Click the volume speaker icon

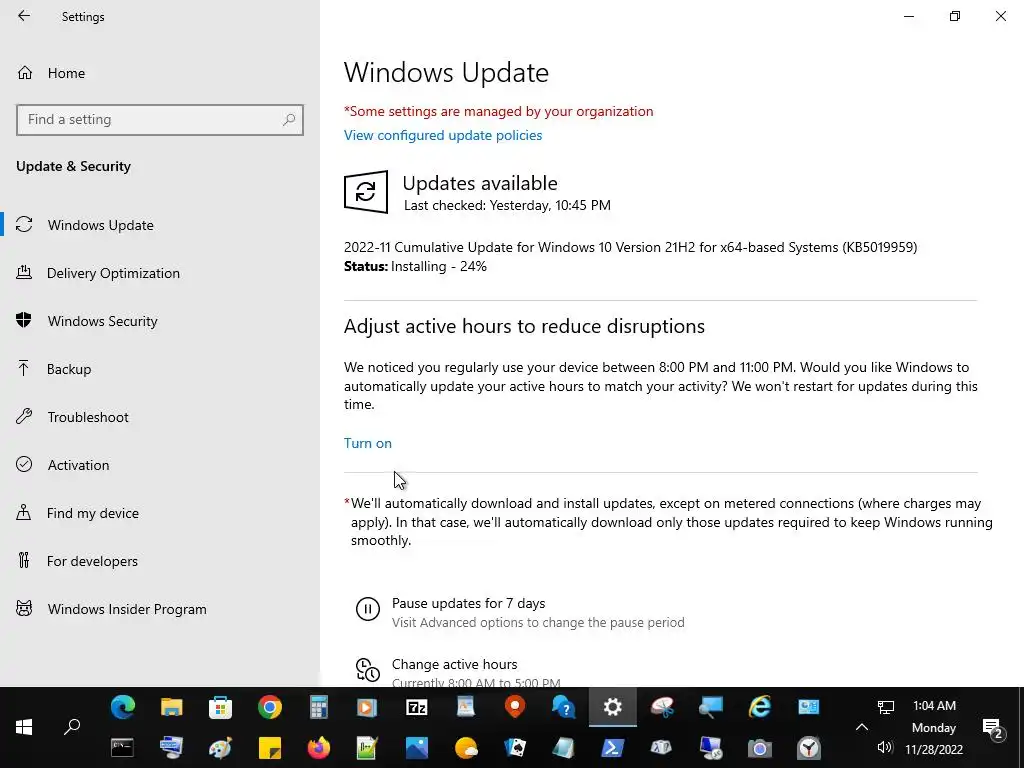pos(886,748)
